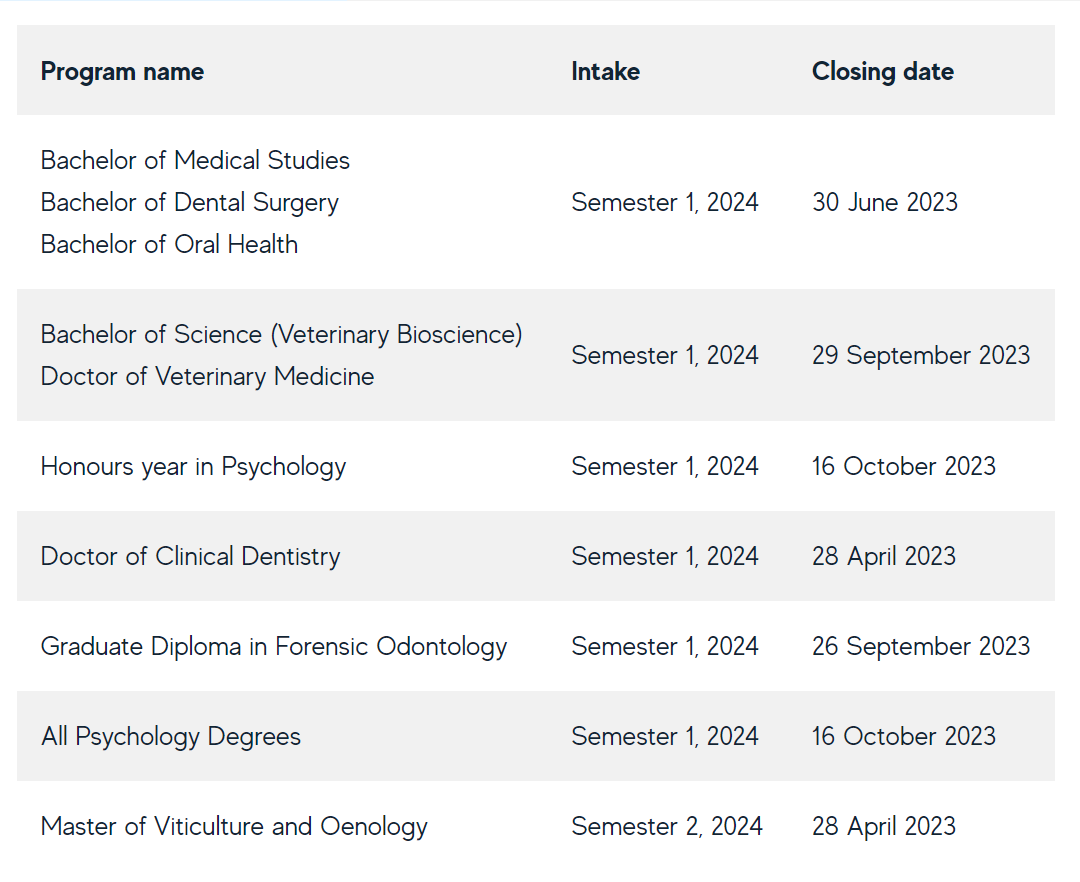Click Graduate Diploma in Forensic Odontology
Image resolution: width=1080 pixels, height=882 pixels.
click(273, 646)
